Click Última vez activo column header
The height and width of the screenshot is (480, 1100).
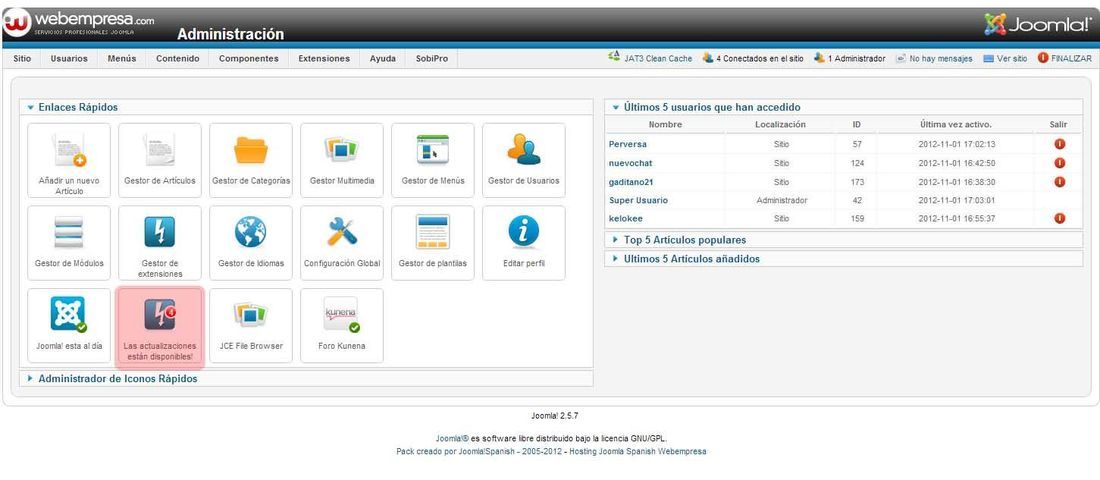[x=955, y=124]
